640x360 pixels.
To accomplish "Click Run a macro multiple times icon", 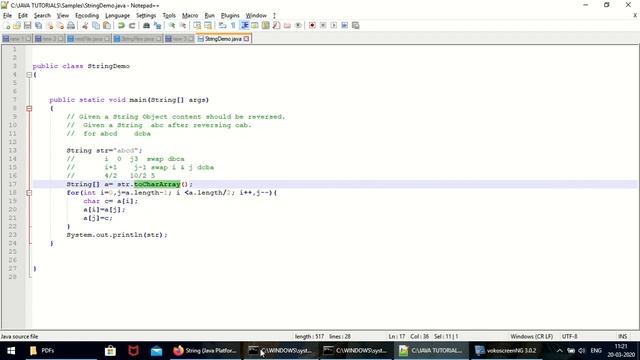I will coord(344,25).
